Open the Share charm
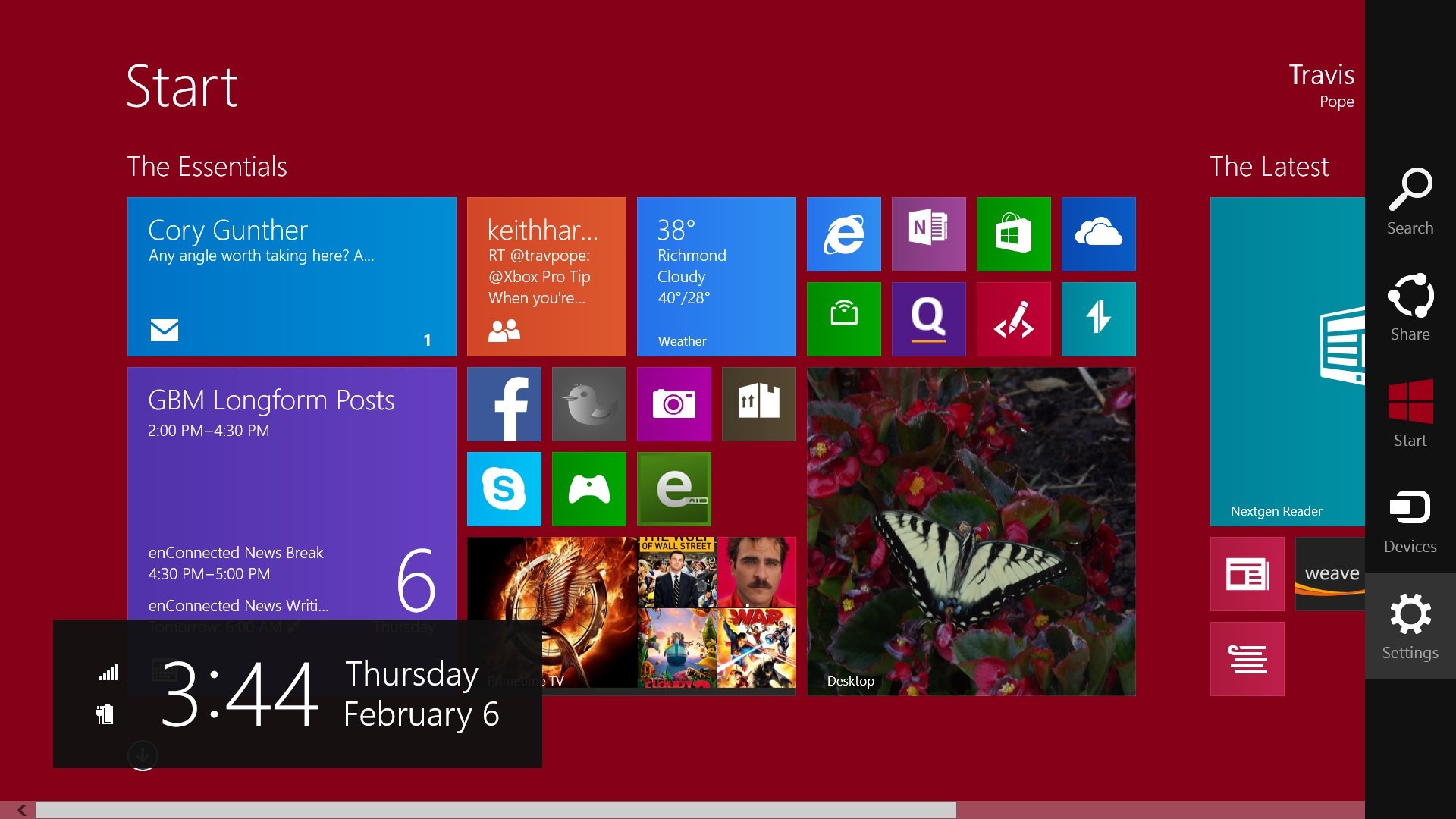Image resolution: width=1456 pixels, height=819 pixels. [1410, 308]
